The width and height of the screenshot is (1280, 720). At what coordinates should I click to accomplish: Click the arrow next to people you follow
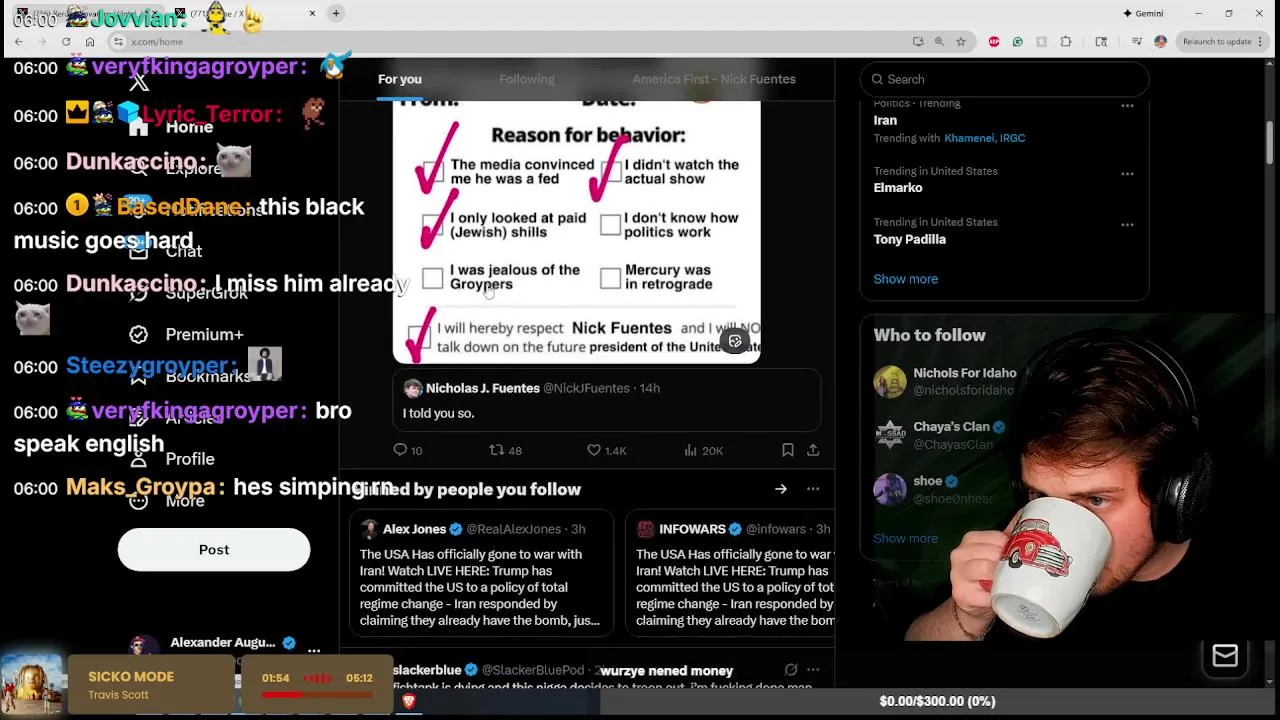click(781, 489)
